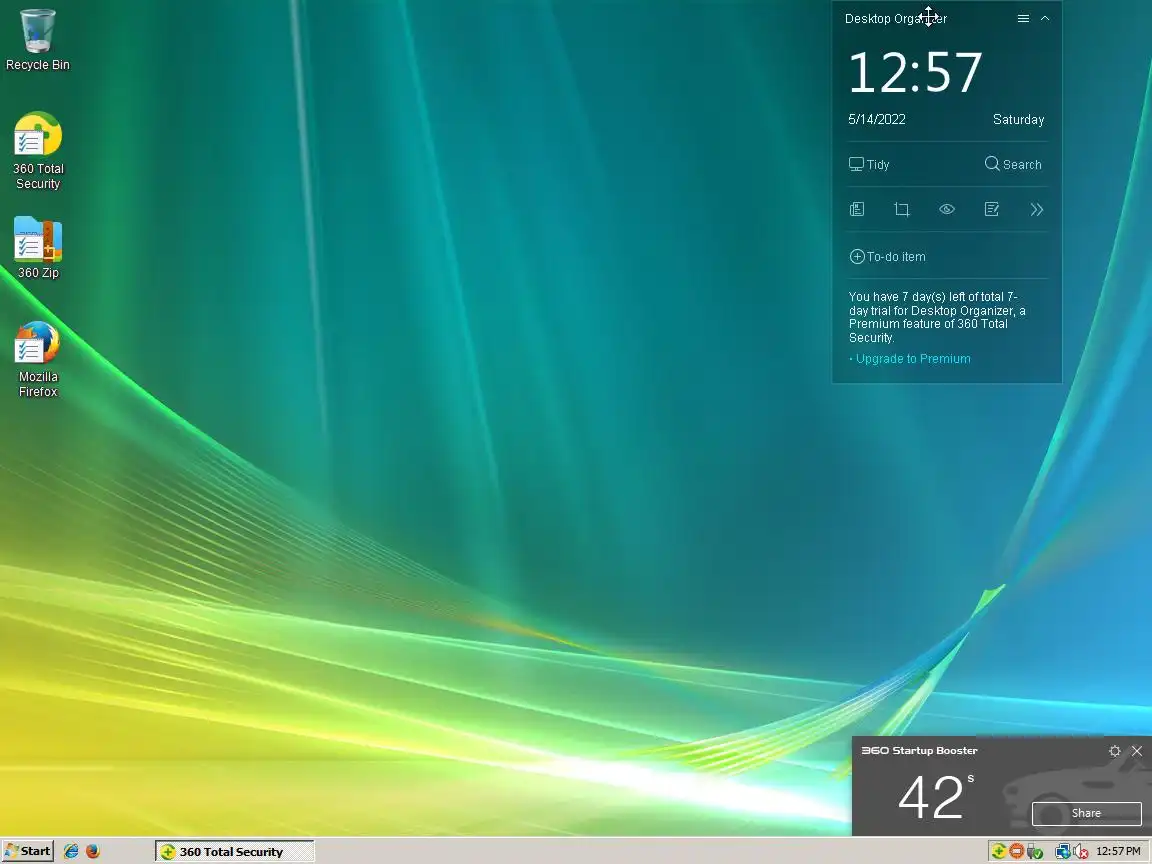Viewport: 1152px width, 864px height.
Task: Open 360 Startup Booster settings gear
Action: pyautogui.click(x=1115, y=751)
